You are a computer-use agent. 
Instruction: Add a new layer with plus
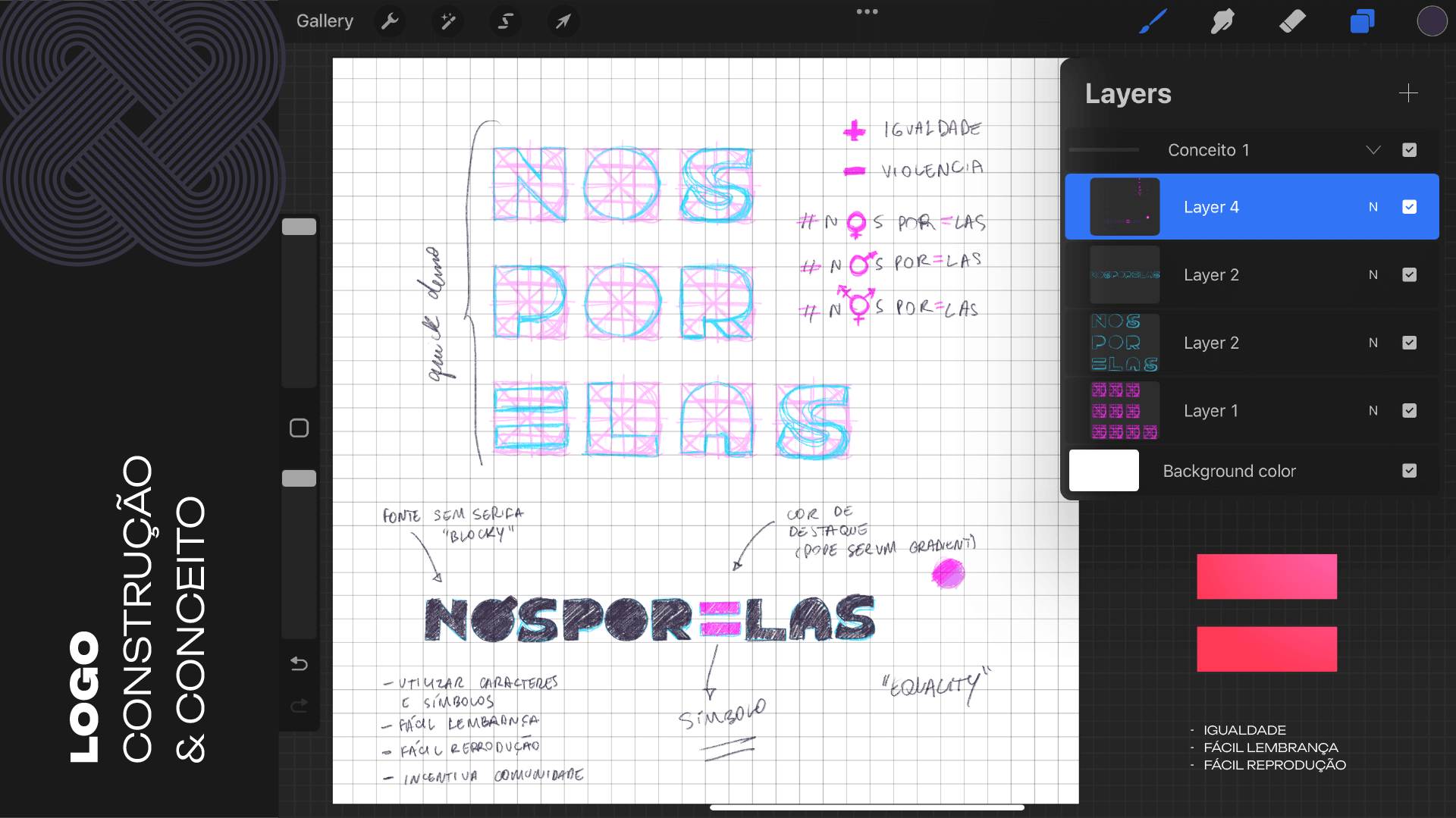[1408, 93]
